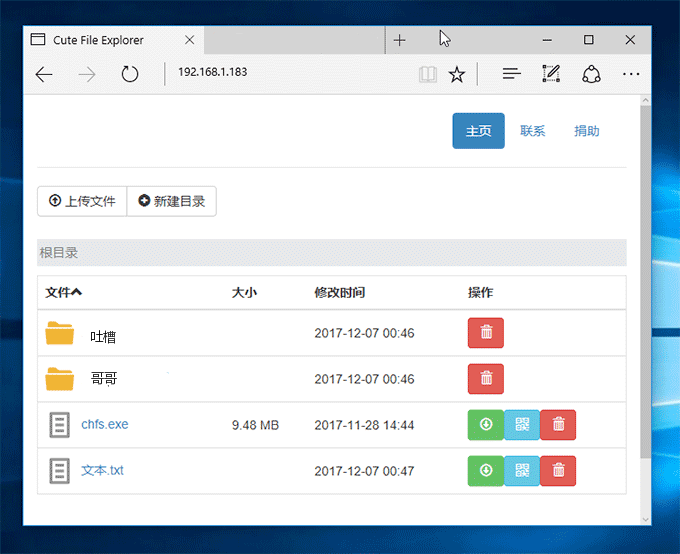Delete the 哥哥 folder
This screenshot has height=554, width=680.
485,379
